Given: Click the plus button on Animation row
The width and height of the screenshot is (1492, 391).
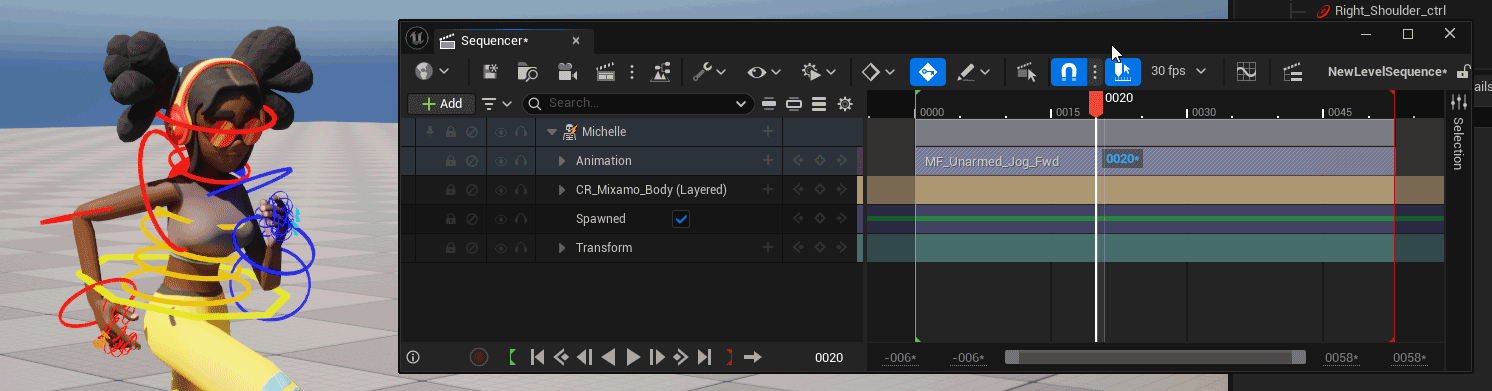Looking at the screenshot, I should click(768, 161).
